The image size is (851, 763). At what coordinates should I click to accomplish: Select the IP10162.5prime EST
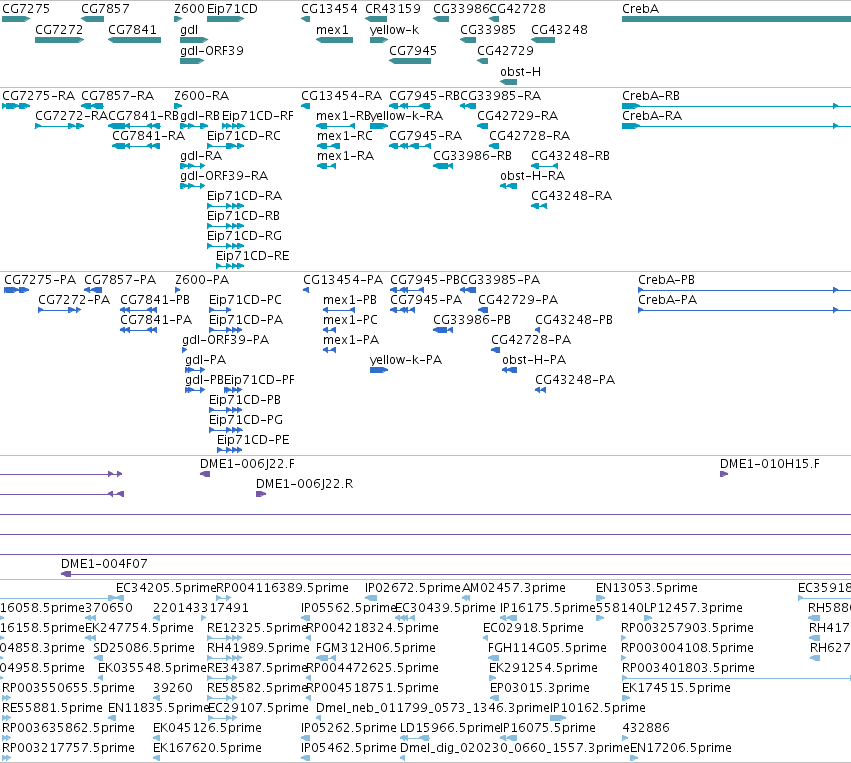pyautogui.click(x=558, y=718)
